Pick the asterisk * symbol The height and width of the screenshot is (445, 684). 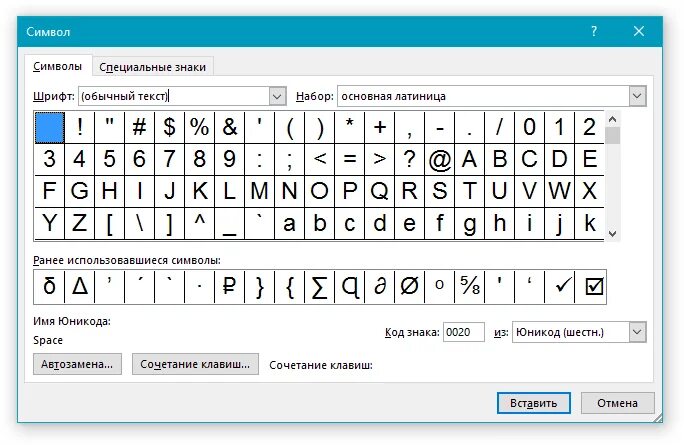[x=350, y=127]
